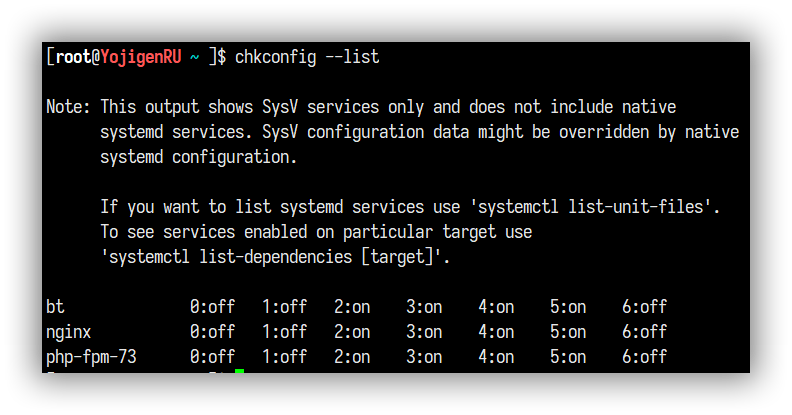Click the bt row 3:on entry
The image size is (792, 415).
(424, 306)
